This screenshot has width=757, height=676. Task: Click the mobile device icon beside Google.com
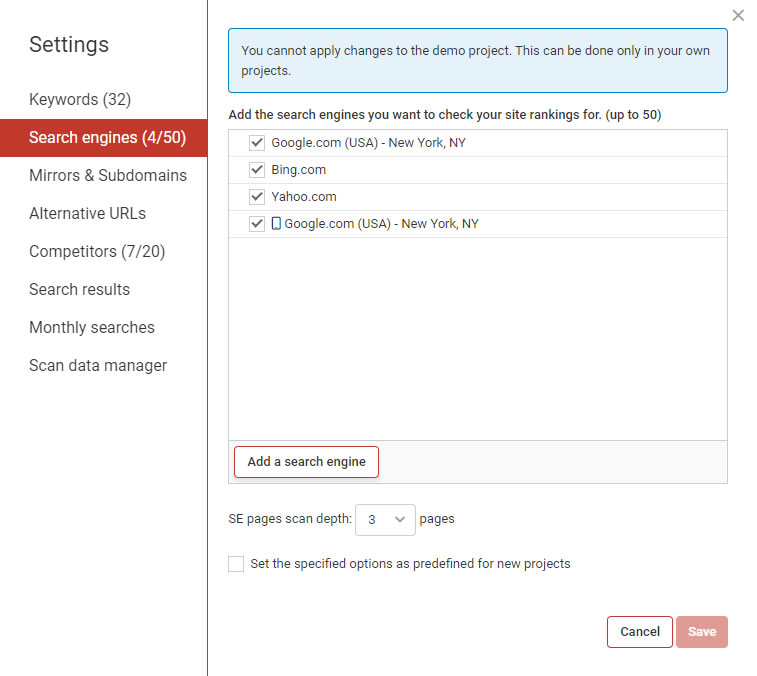[x=276, y=224]
